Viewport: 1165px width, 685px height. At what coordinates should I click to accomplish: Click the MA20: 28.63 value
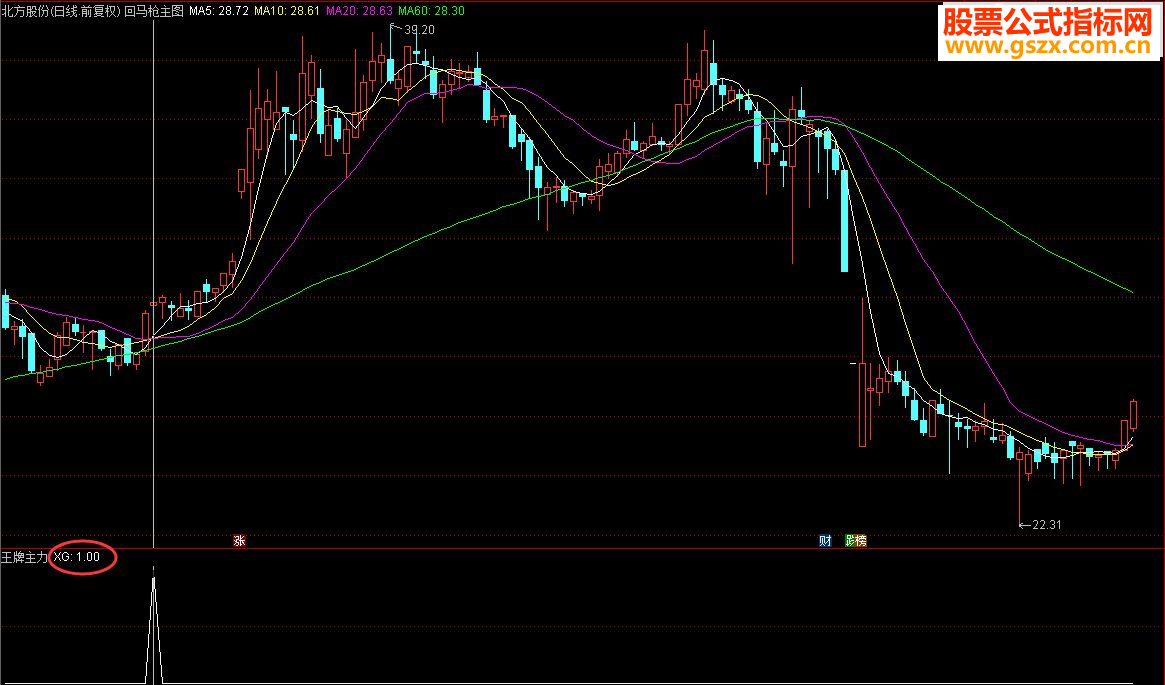click(359, 11)
